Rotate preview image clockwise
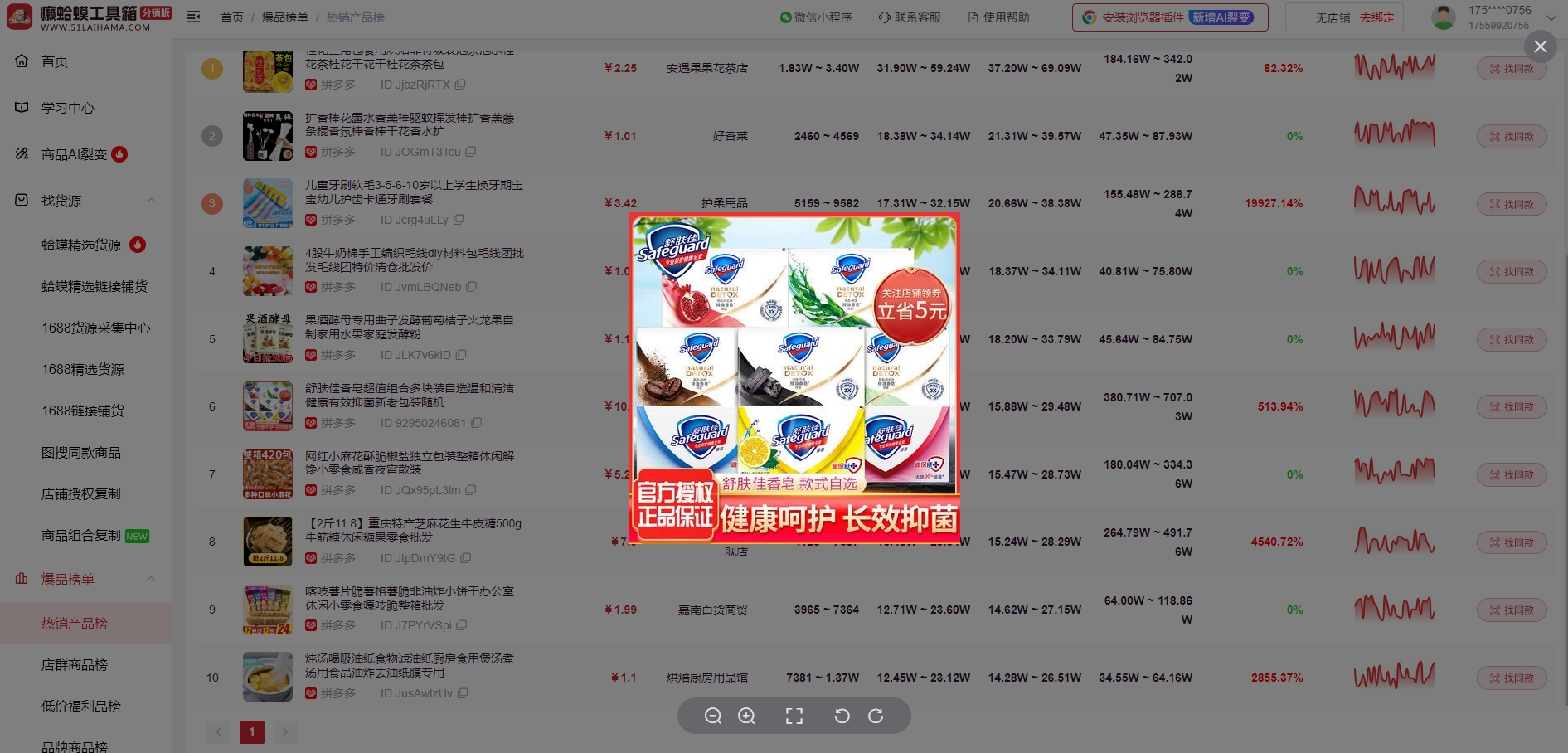 876,716
